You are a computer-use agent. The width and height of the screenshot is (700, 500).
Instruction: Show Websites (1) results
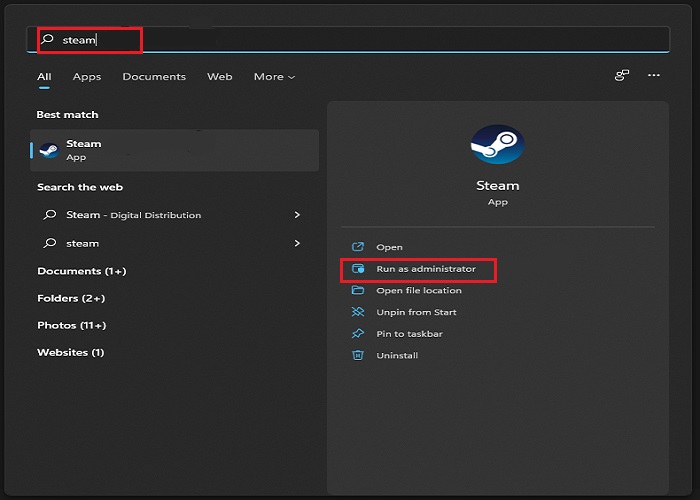tap(71, 353)
